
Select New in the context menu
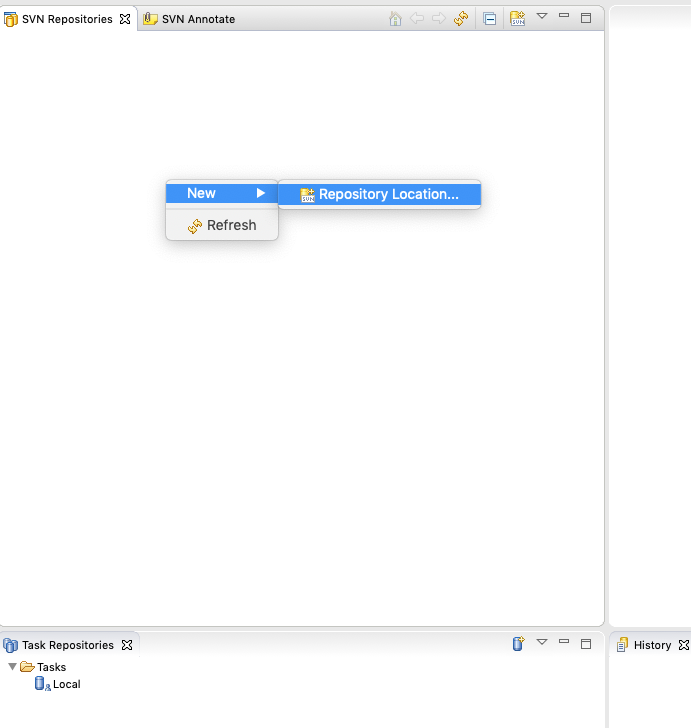click(222, 193)
